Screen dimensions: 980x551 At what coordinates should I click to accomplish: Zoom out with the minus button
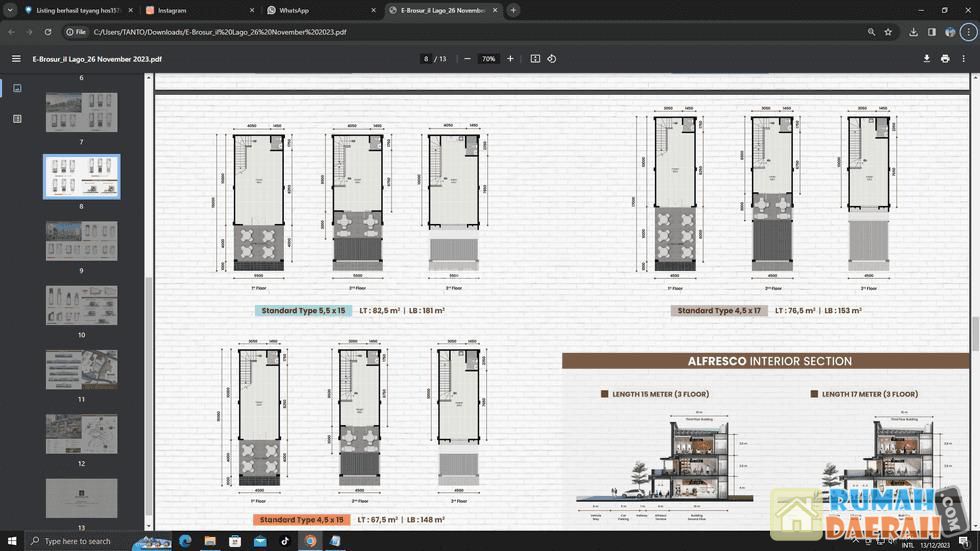pos(467,59)
